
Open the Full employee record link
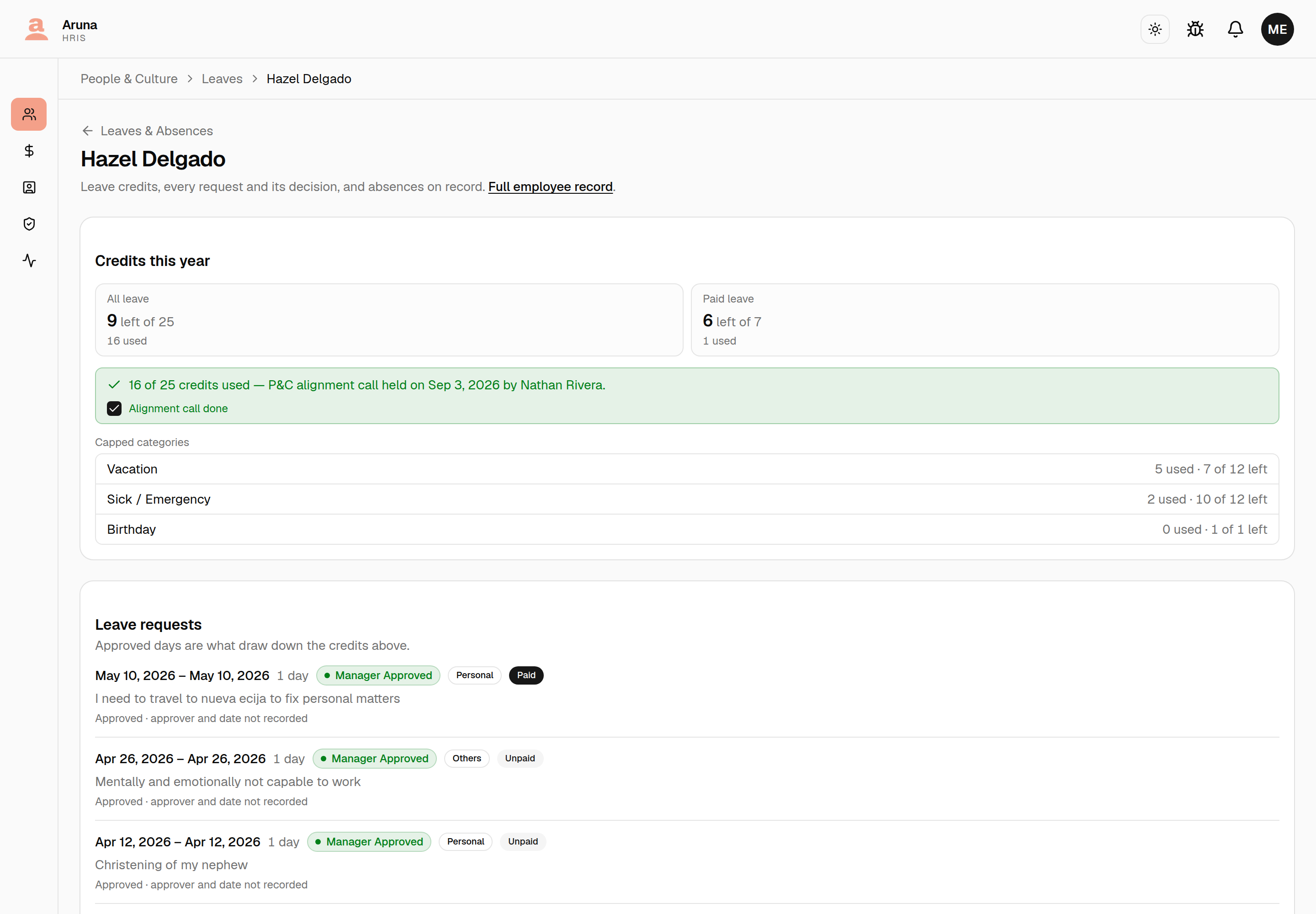(x=550, y=187)
